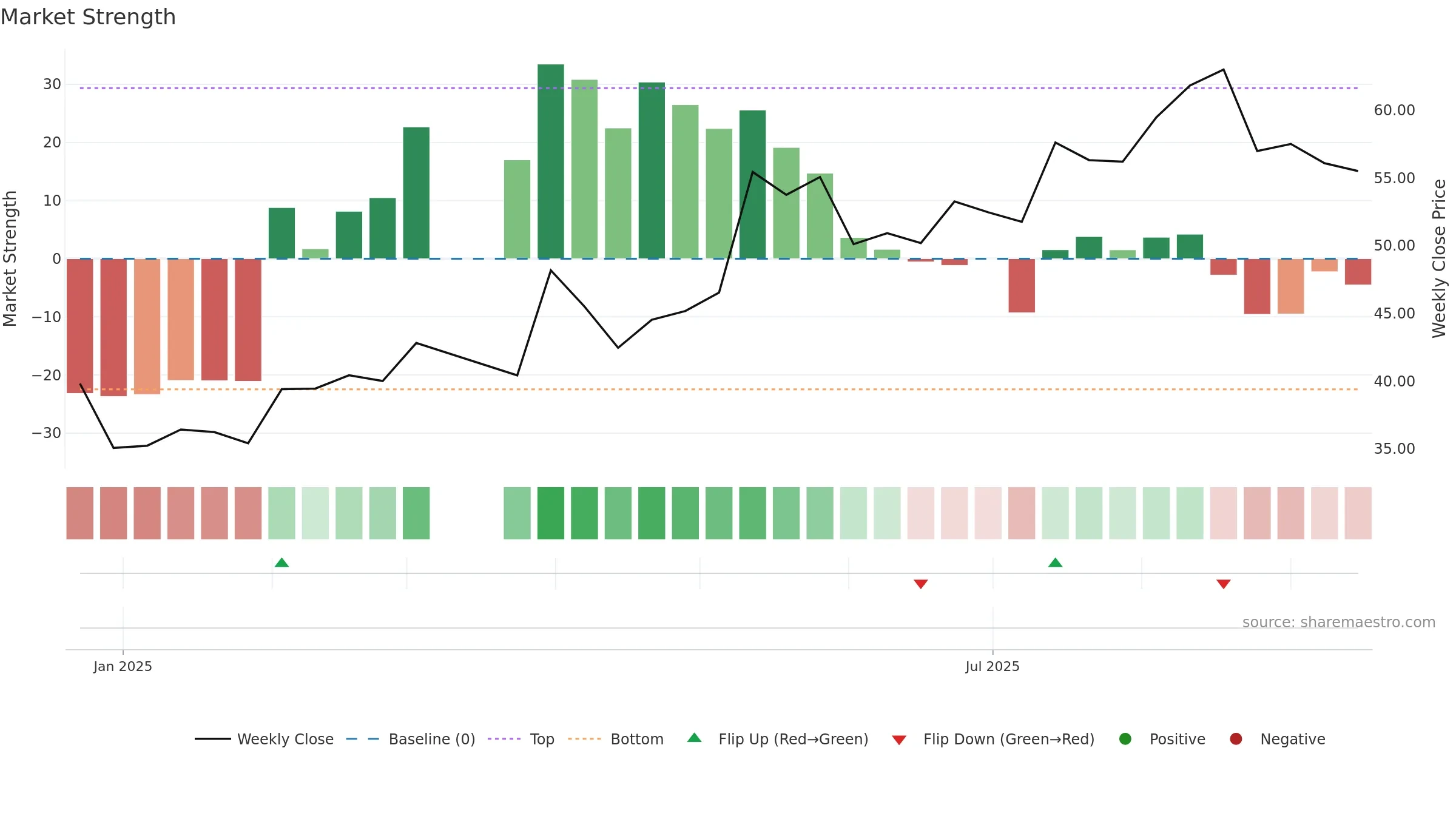Click the 35.00 price axis label
1456x819 pixels.
click(1394, 448)
